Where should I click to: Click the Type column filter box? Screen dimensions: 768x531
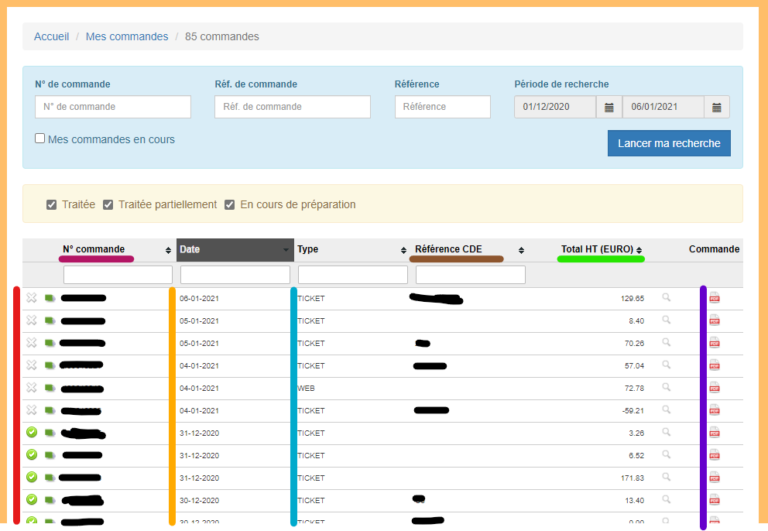pos(352,274)
